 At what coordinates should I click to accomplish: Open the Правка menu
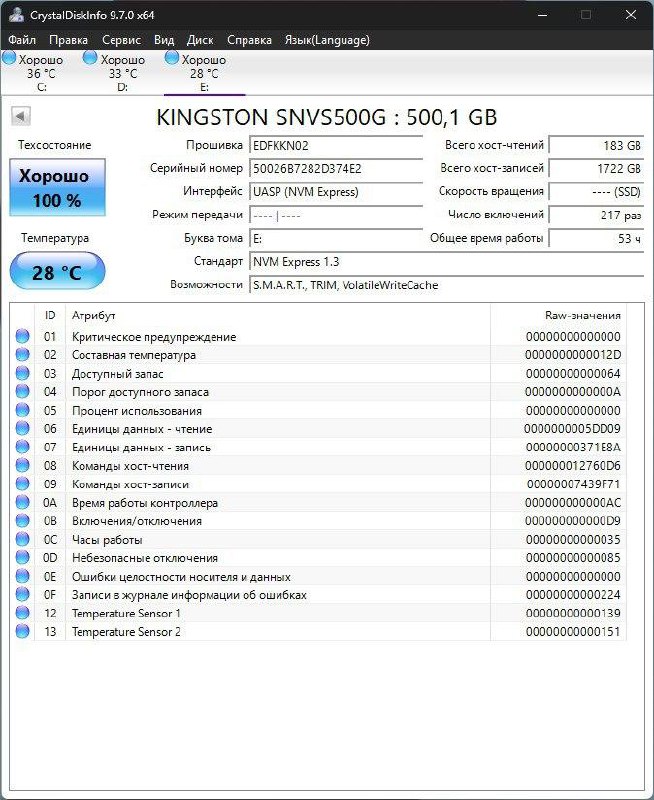click(x=68, y=40)
